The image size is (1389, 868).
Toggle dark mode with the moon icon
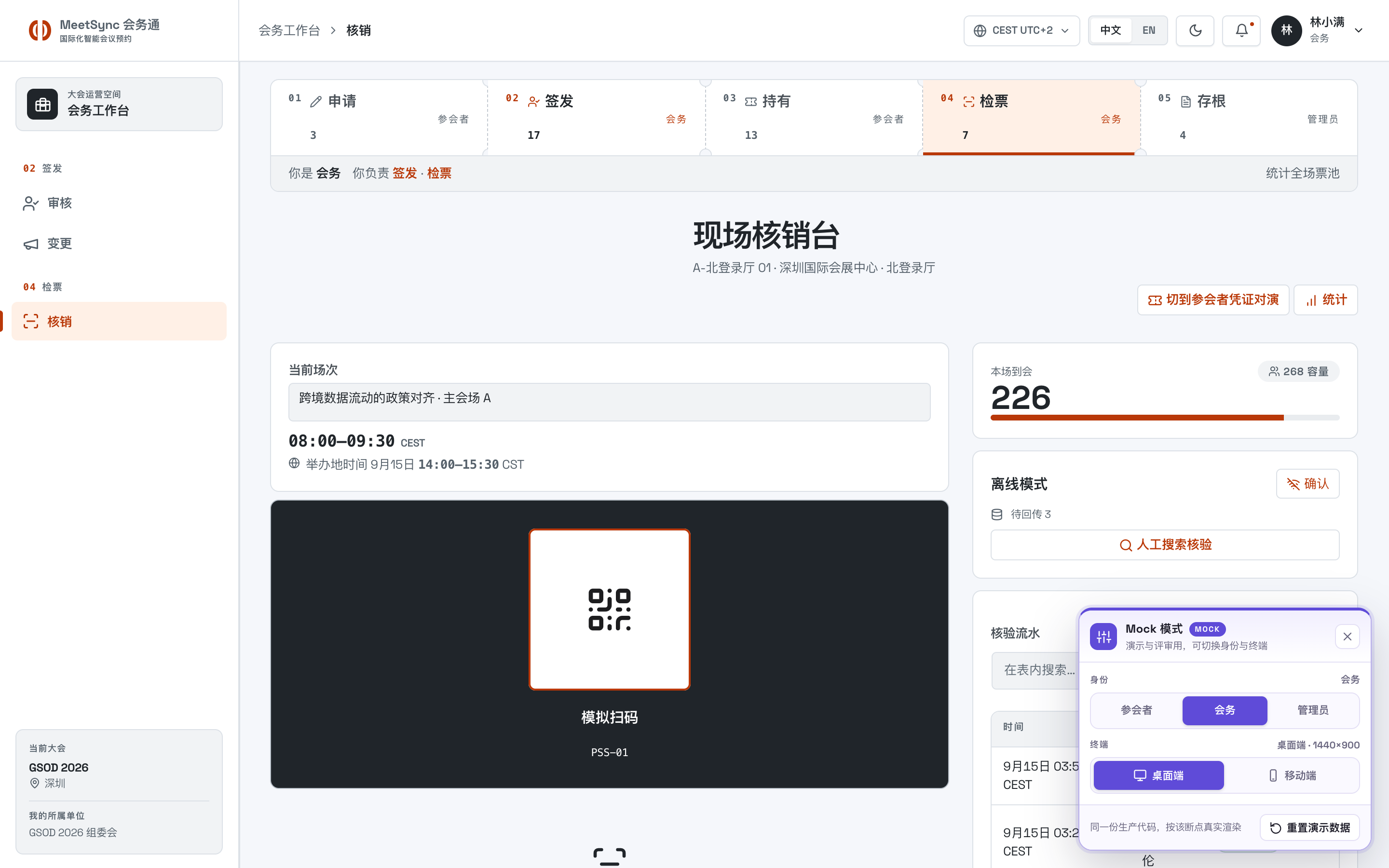tap(1195, 30)
